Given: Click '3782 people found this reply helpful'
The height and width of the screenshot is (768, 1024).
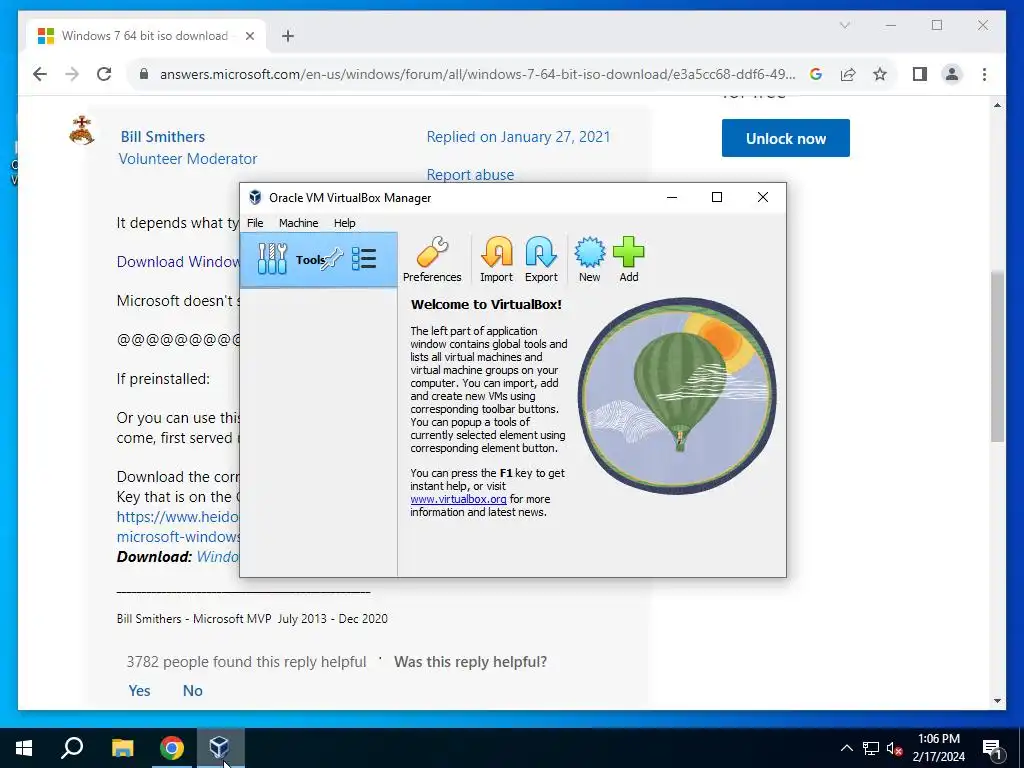Looking at the screenshot, I should click(246, 662).
